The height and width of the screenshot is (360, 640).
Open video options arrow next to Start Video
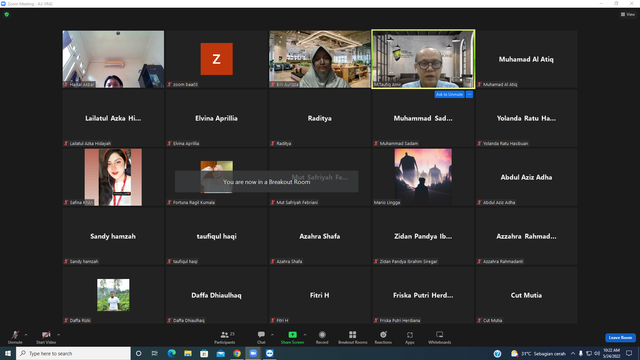point(58,335)
